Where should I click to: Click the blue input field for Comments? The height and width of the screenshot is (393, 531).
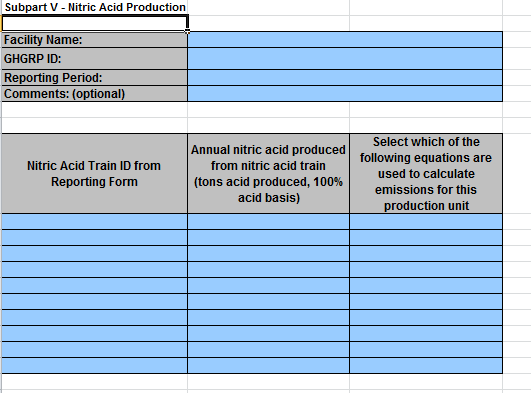(345, 94)
